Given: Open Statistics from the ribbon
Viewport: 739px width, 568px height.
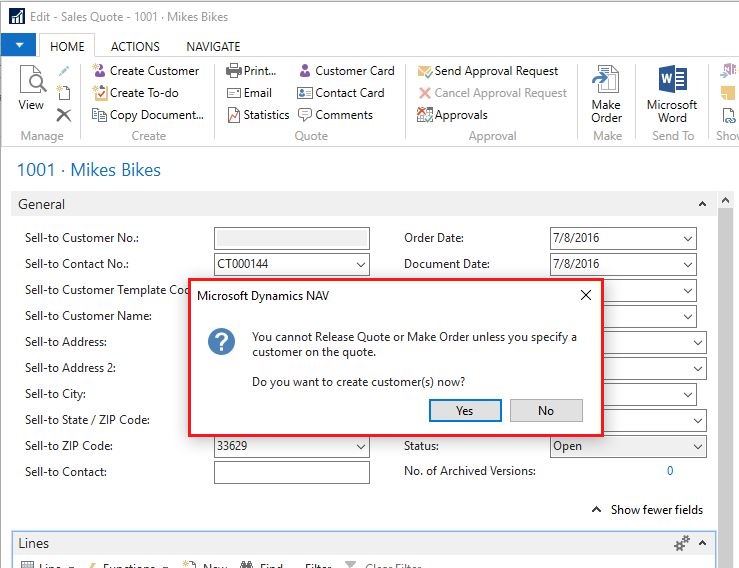Looking at the screenshot, I should (258, 115).
